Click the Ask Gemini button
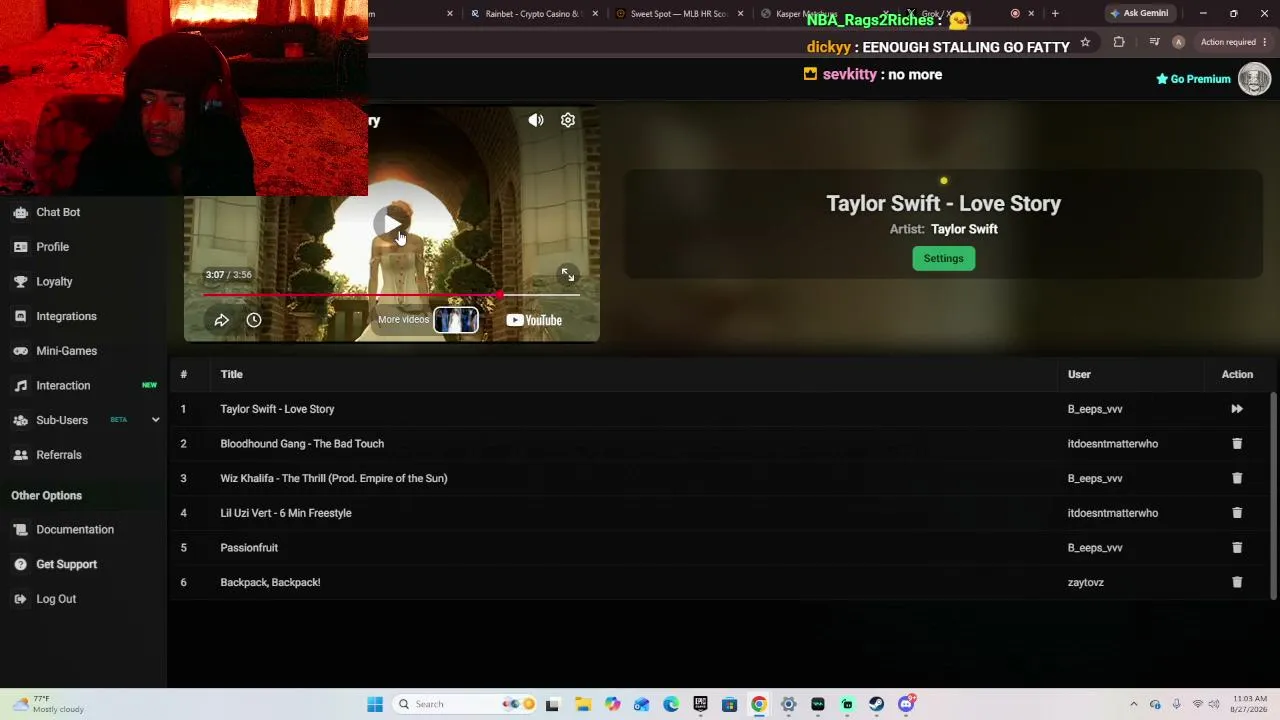 click(1139, 14)
